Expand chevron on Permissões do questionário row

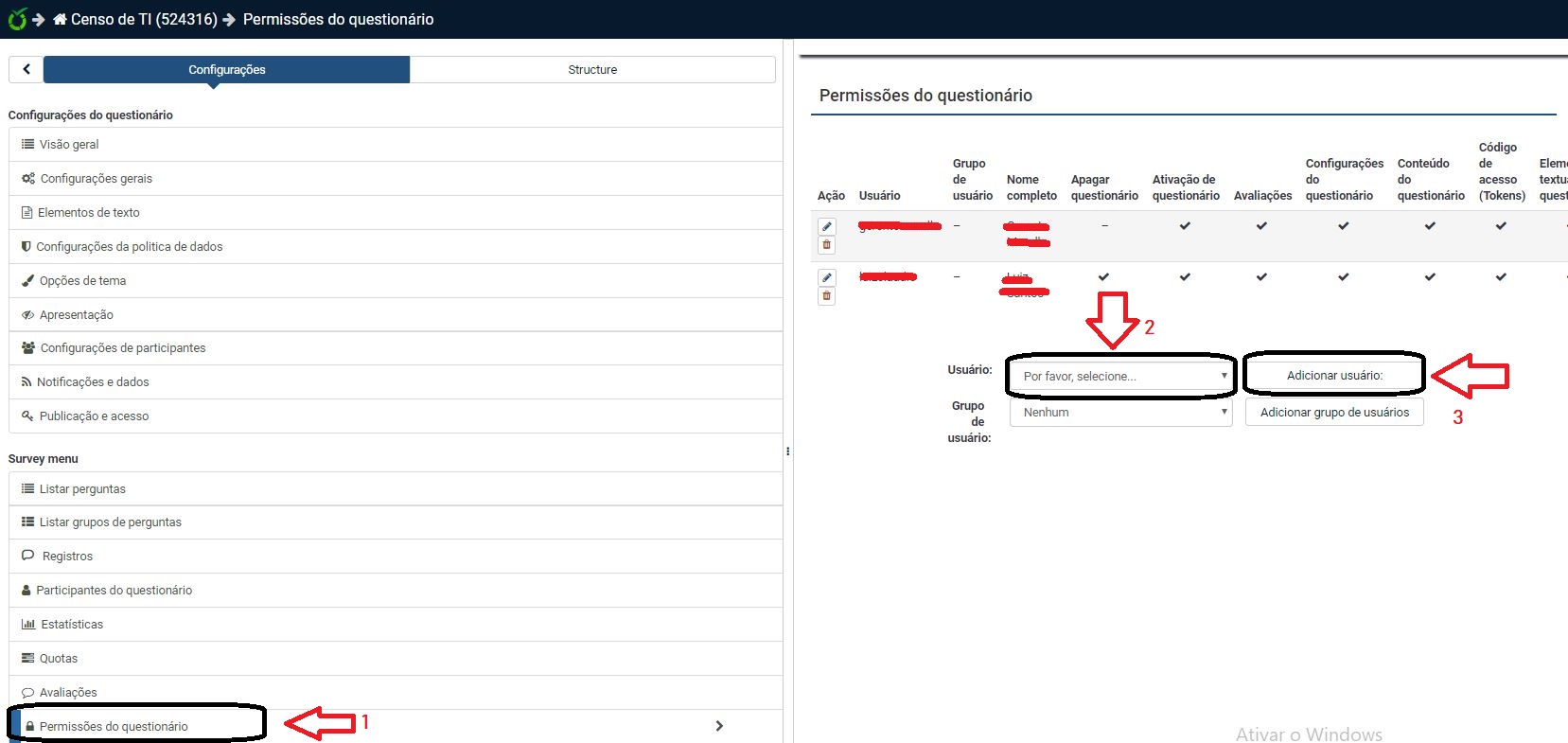click(719, 726)
